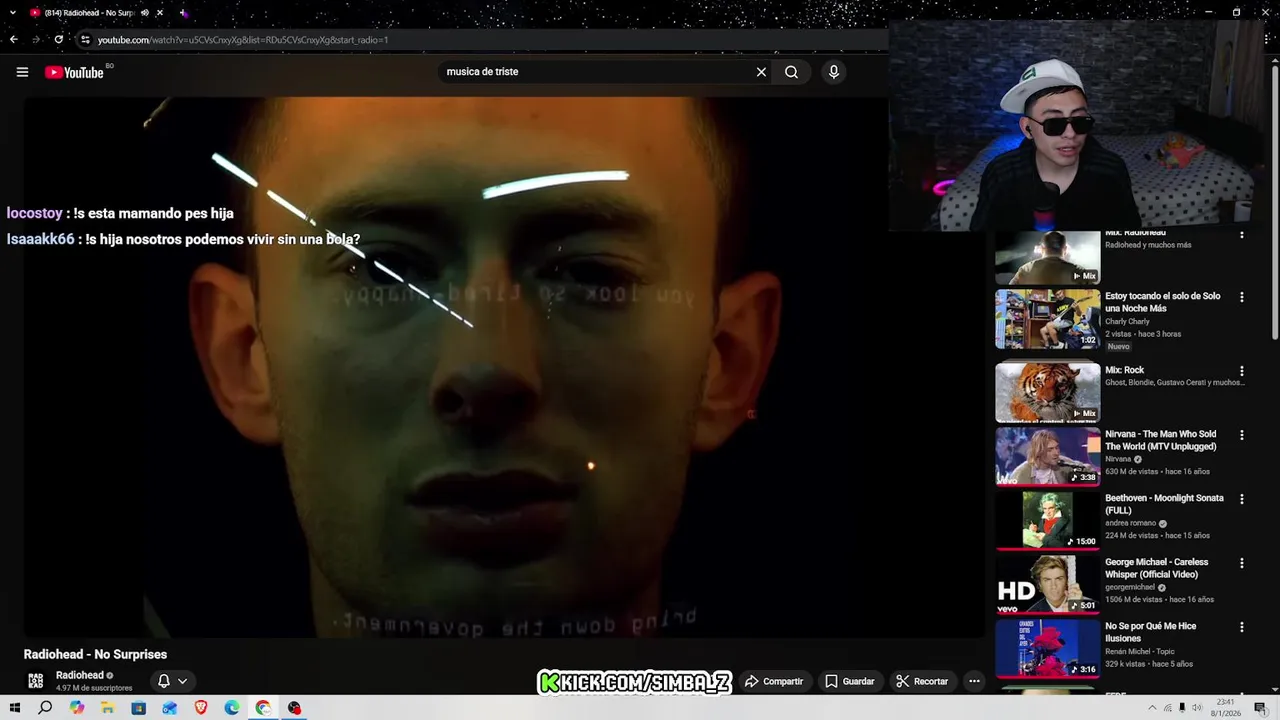Go back with the browser back arrow

(x=13, y=40)
